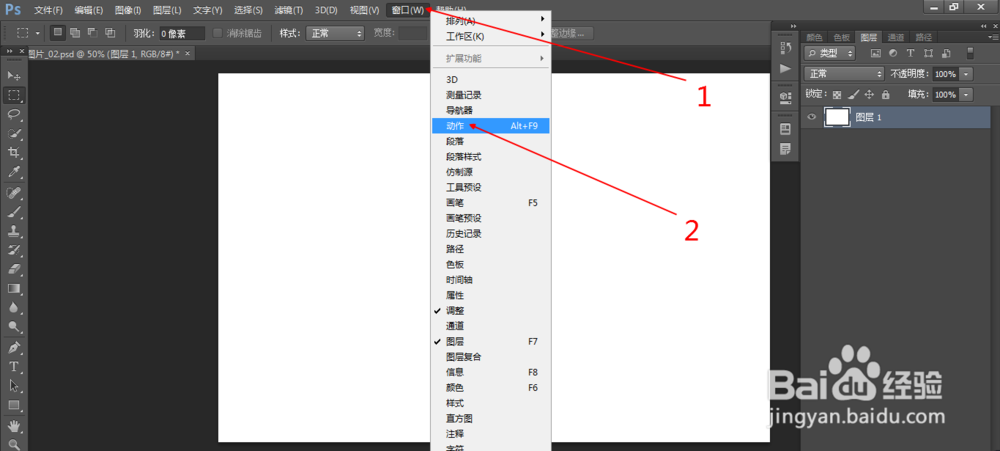Choose 动作 in the Window menu
This screenshot has width=1000, height=451.
(491, 126)
